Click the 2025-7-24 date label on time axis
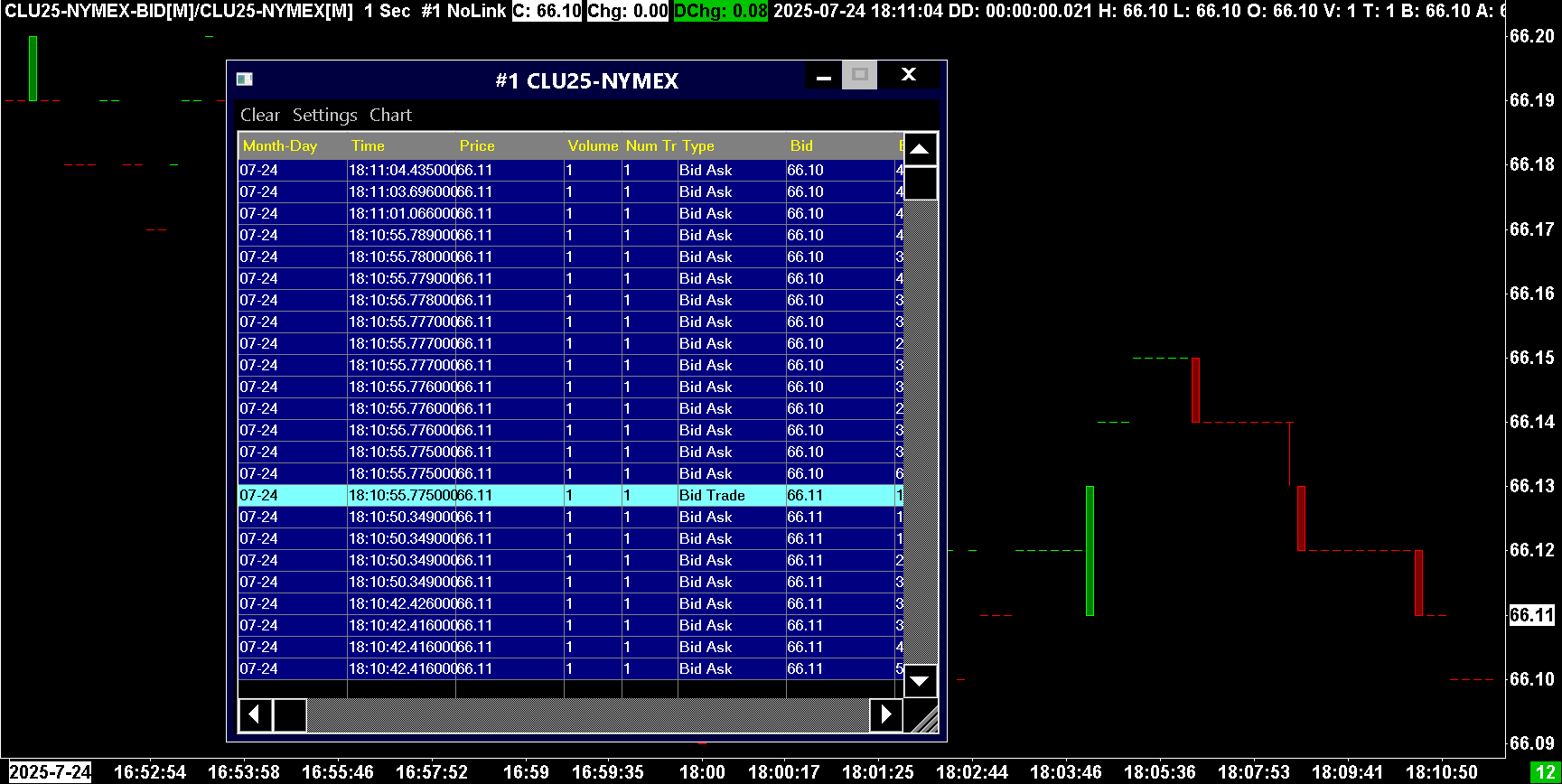This screenshot has width=1562, height=784. [x=51, y=772]
